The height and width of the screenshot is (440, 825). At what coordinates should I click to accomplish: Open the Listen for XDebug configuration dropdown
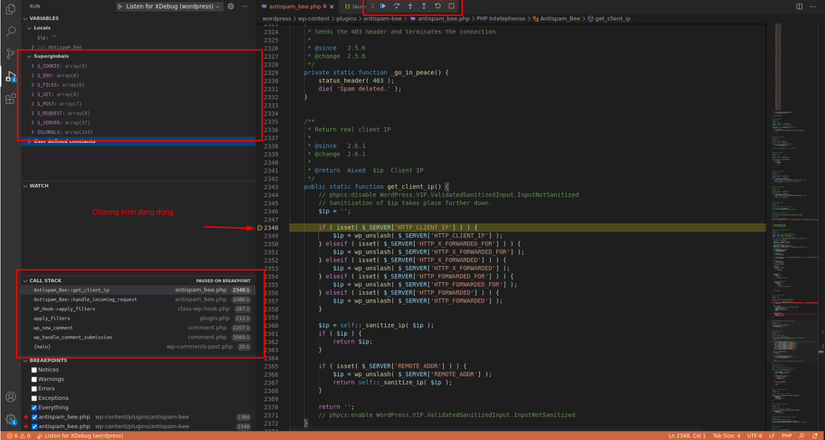click(169, 7)
